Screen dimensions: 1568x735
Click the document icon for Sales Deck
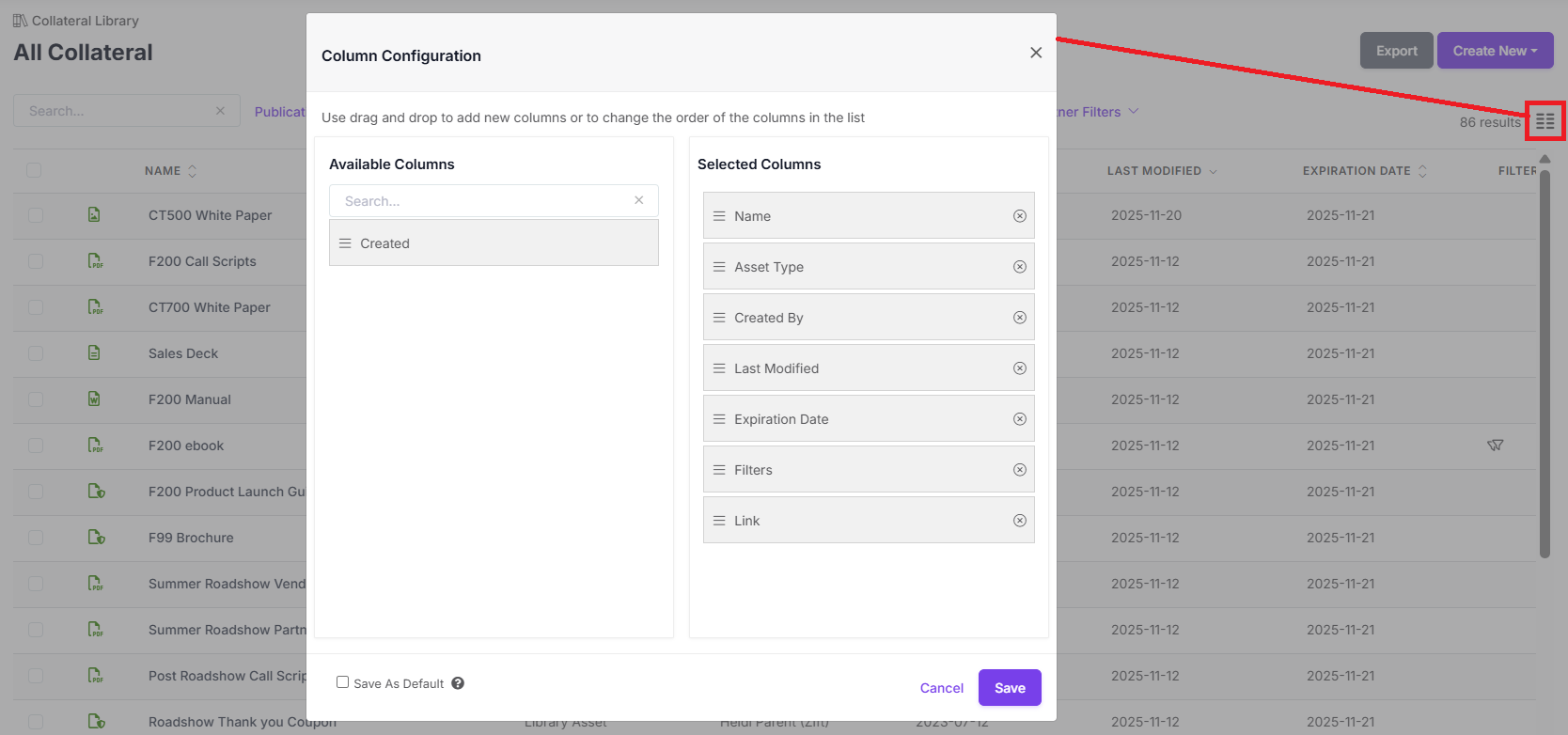(94, 353)
